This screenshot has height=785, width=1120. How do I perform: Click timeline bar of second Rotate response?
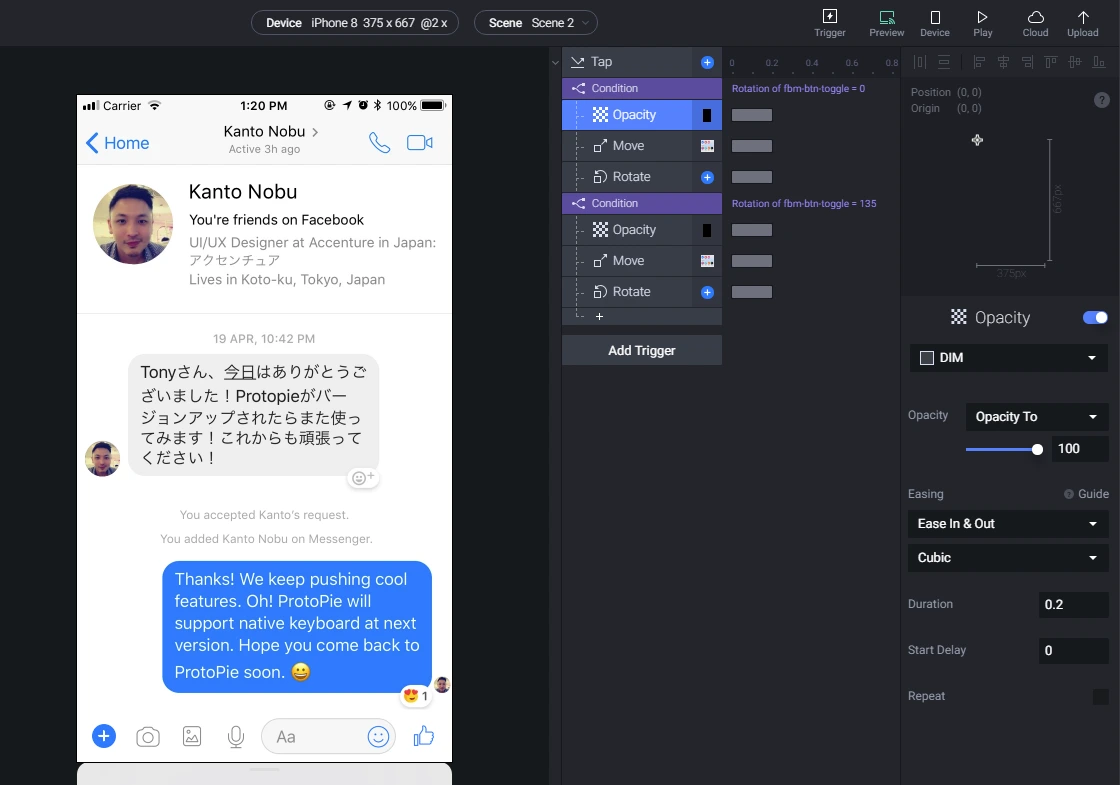(751, 291)
